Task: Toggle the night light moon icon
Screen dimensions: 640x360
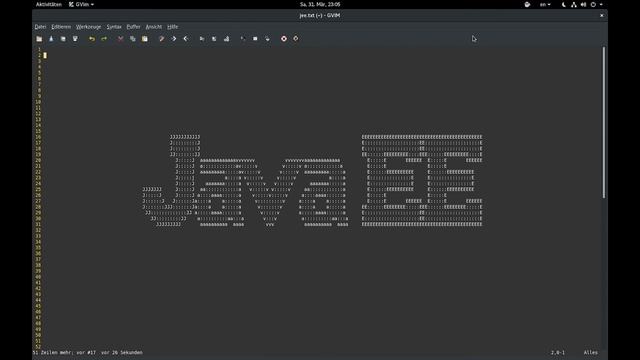Action: pos(564,4)
